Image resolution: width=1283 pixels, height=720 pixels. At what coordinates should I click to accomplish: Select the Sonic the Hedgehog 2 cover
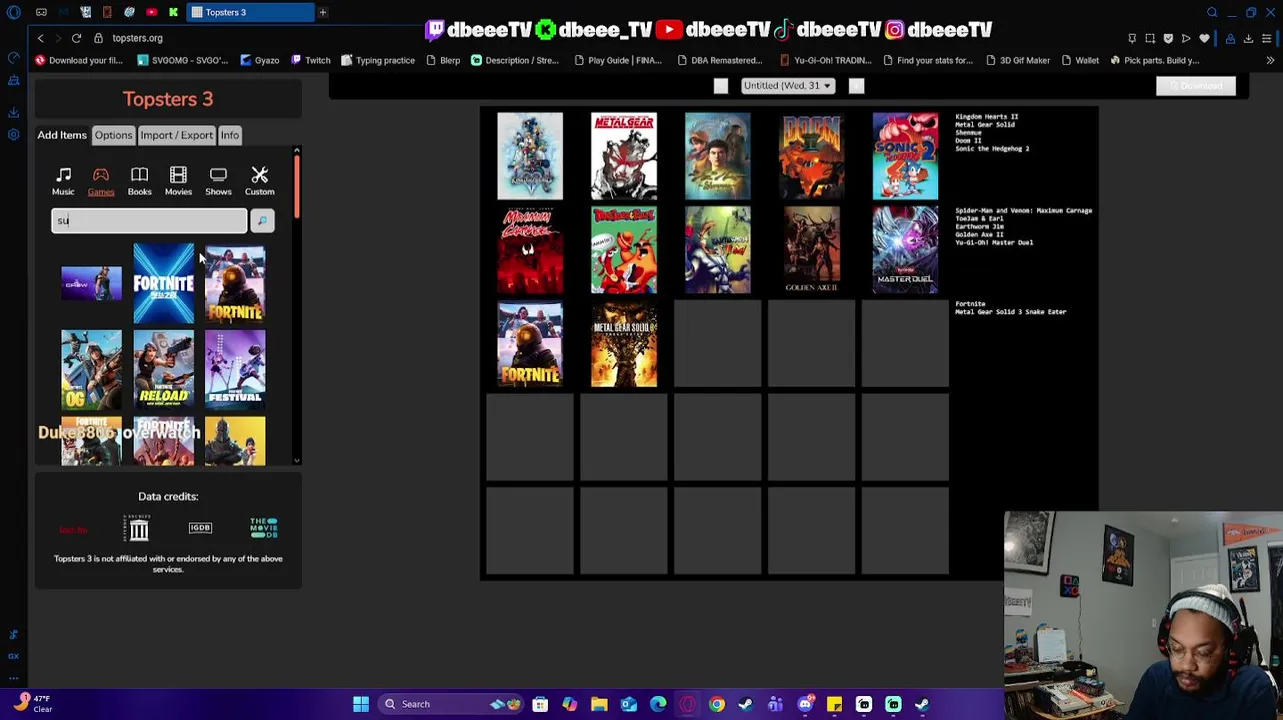[905, 156]
